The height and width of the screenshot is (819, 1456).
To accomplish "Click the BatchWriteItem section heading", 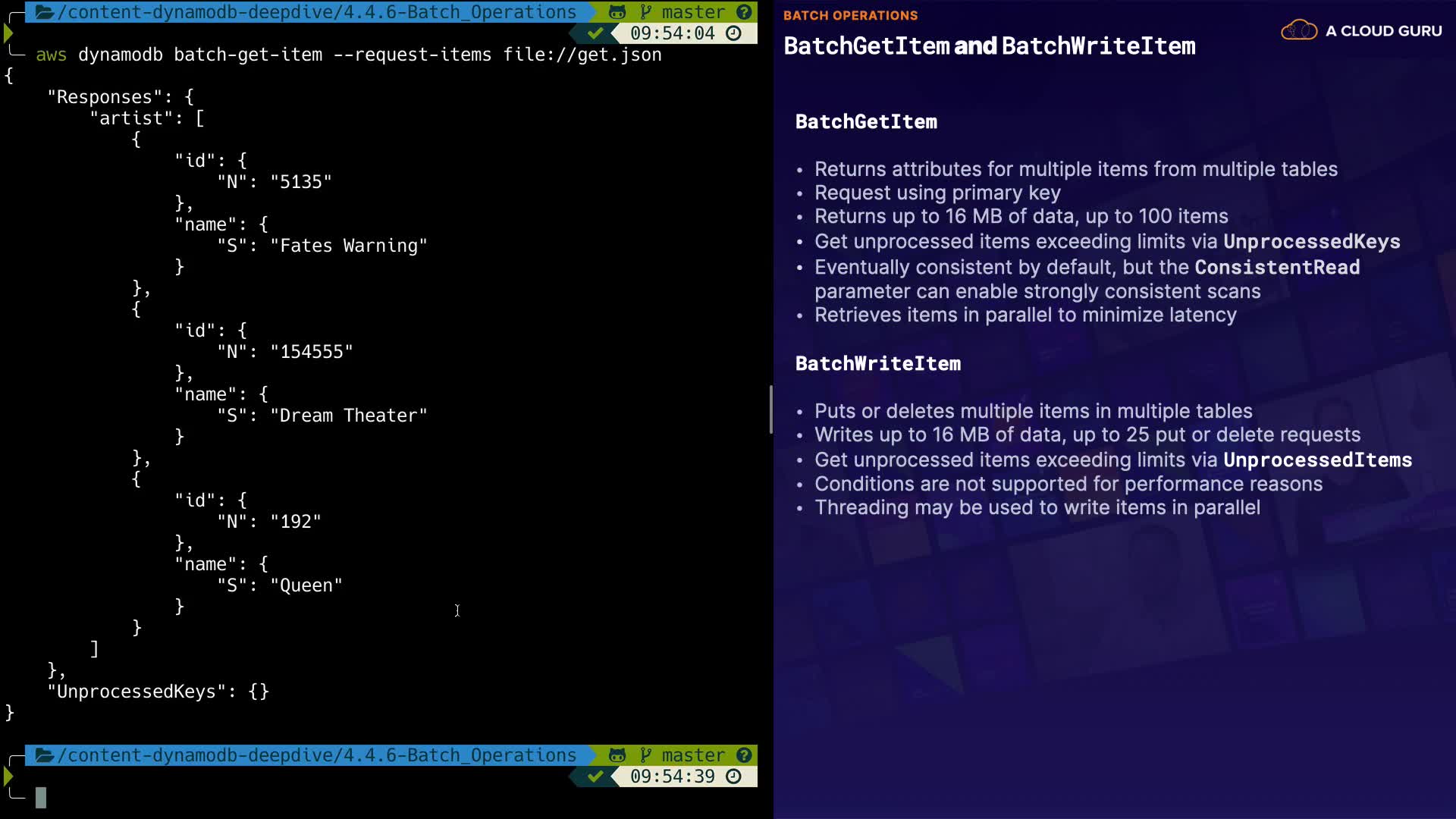I will coord(877,364).
